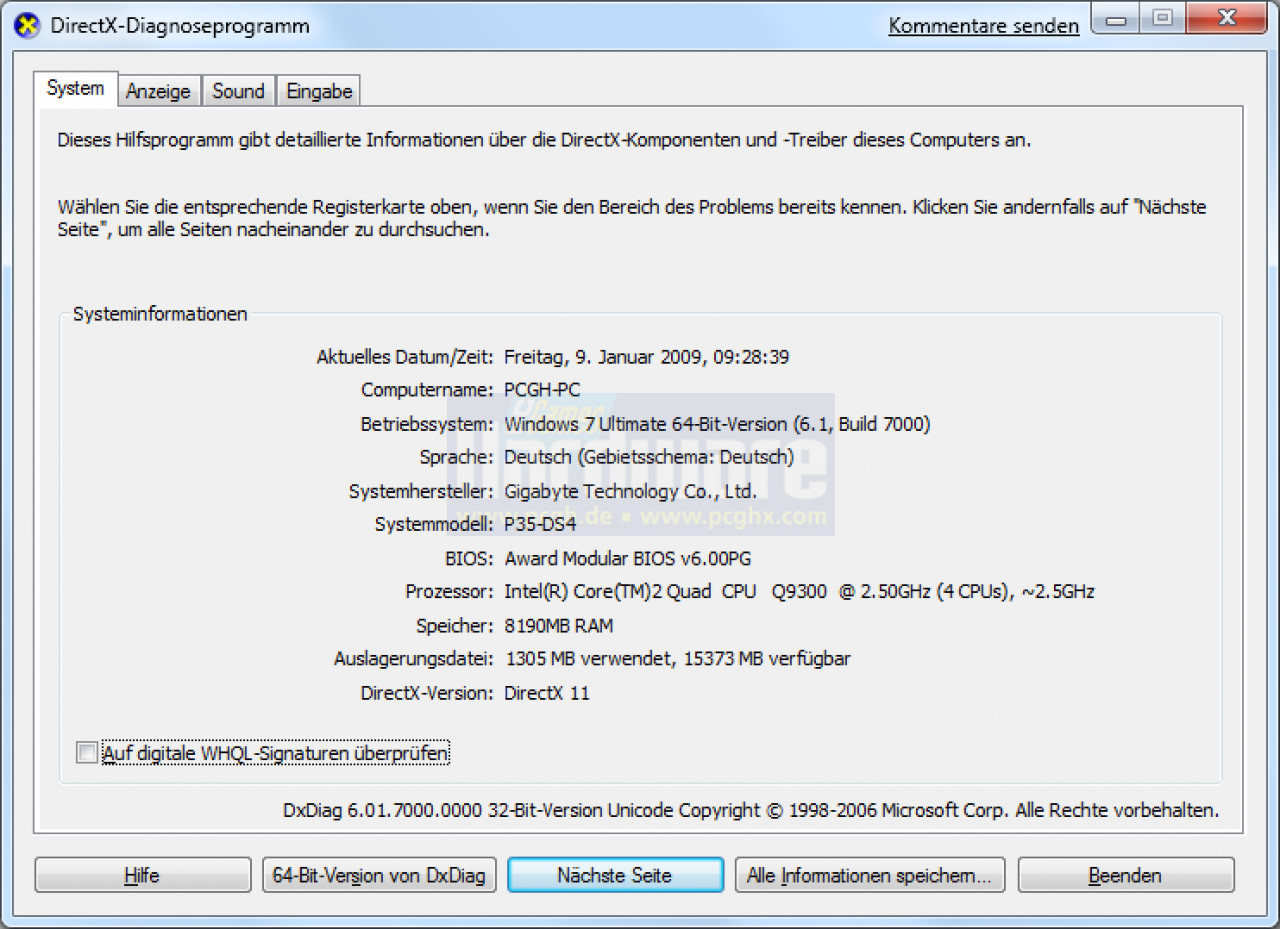Close the DirectX-Diagnoseprogramm window
The width and height of the screenshot is (1280, 929).
pyautogui.click(x=1225, y=18)
